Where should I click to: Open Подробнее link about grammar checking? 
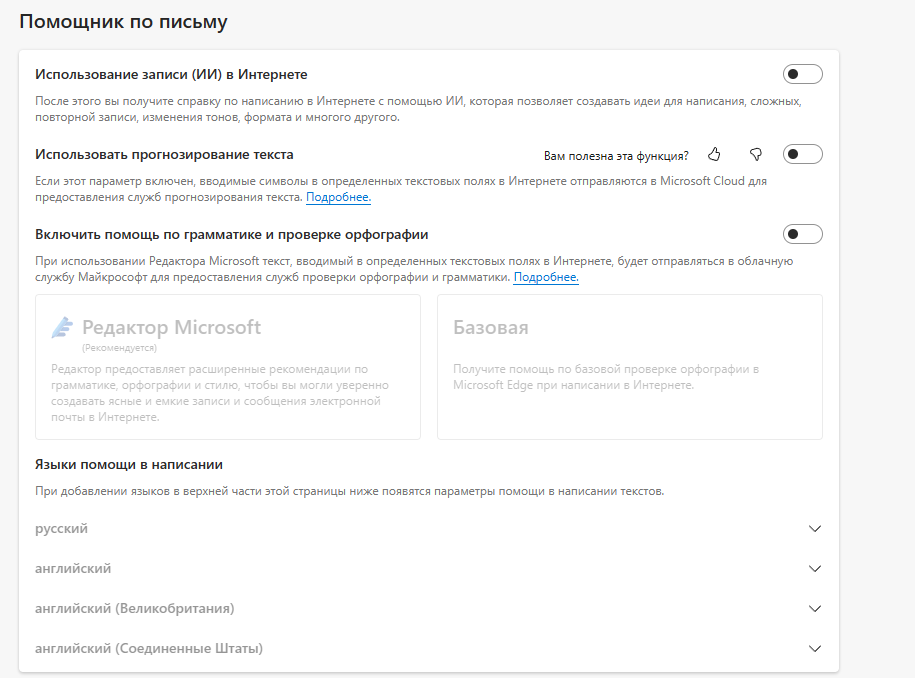546,277
